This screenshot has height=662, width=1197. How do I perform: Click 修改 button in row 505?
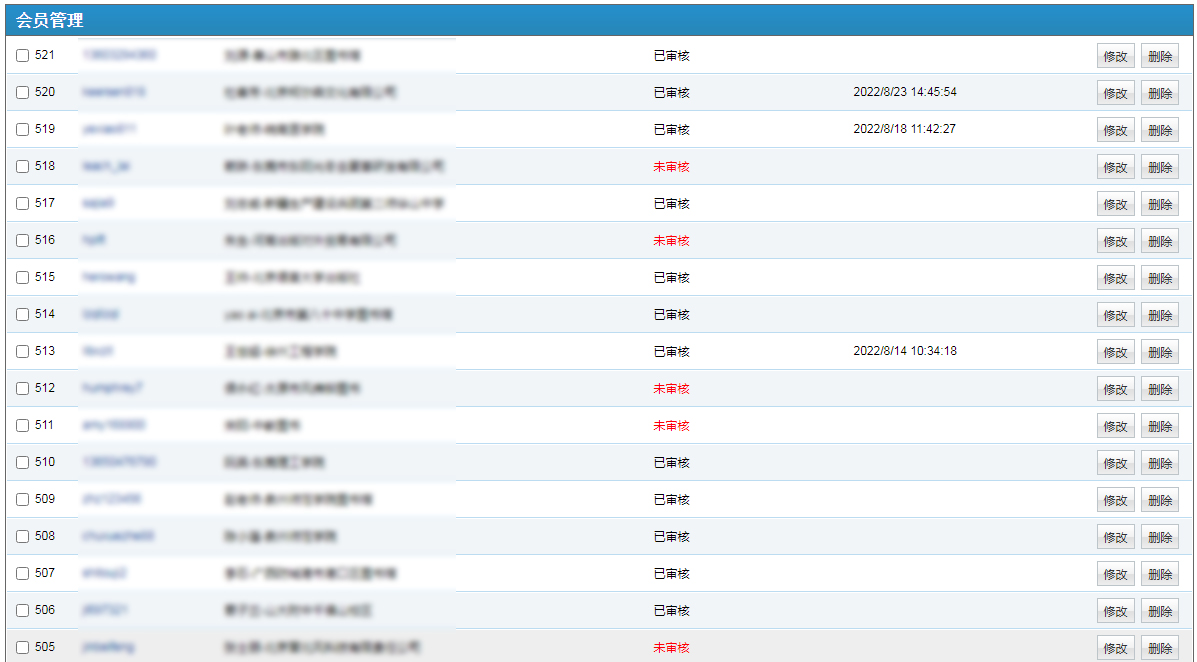pyautogui.click(x=1115, y=648)
